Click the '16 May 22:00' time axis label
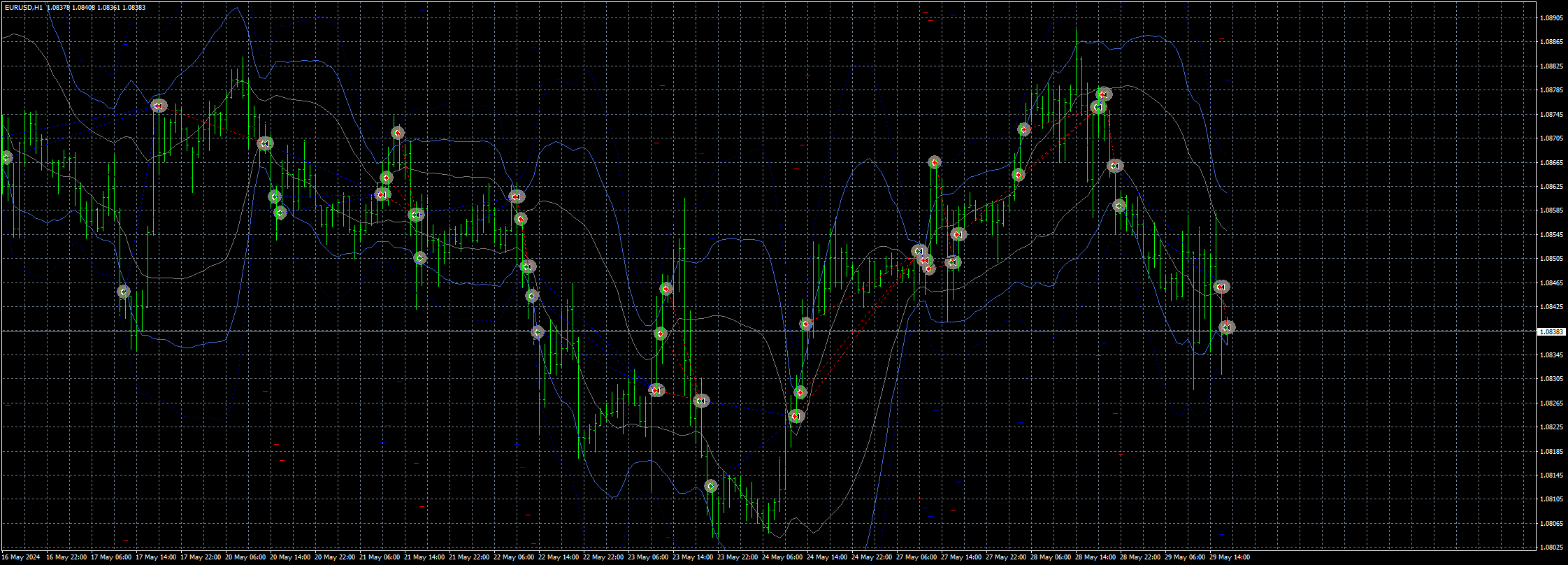The image size is (1568, 565). coord(66,558)
